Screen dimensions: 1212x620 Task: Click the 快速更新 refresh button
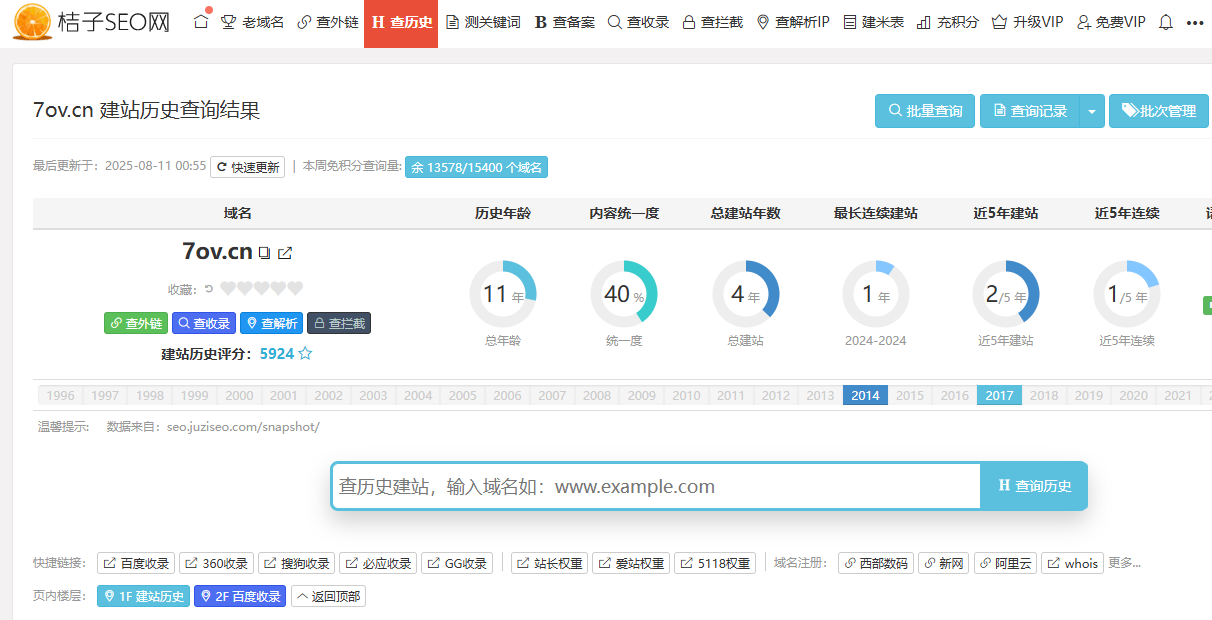coord(247,167)
